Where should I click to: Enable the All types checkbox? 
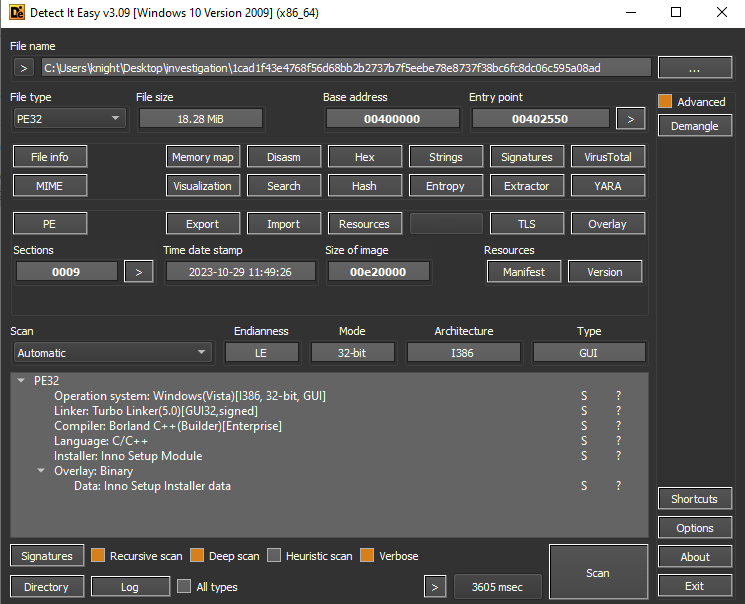pos(184,586)
